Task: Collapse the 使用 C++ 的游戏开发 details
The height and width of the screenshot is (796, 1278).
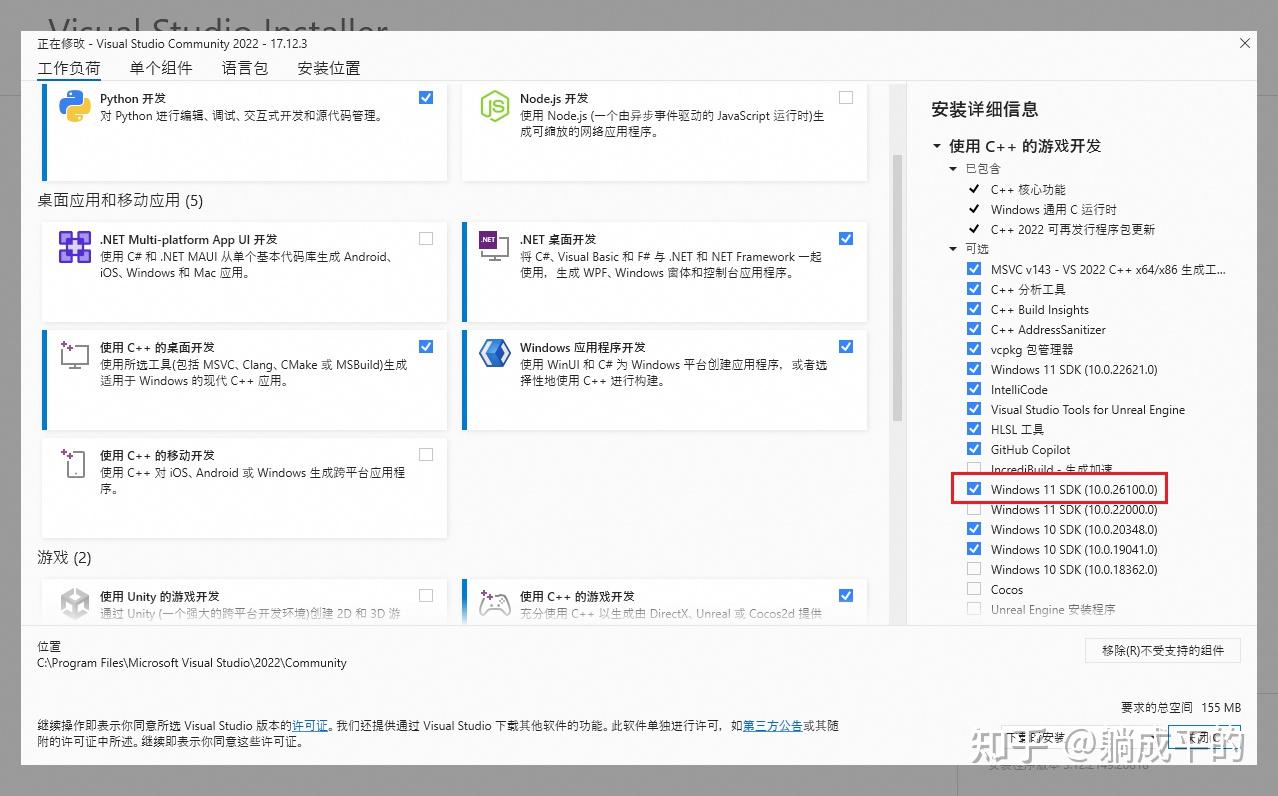Action: click(x=936, y=145)
